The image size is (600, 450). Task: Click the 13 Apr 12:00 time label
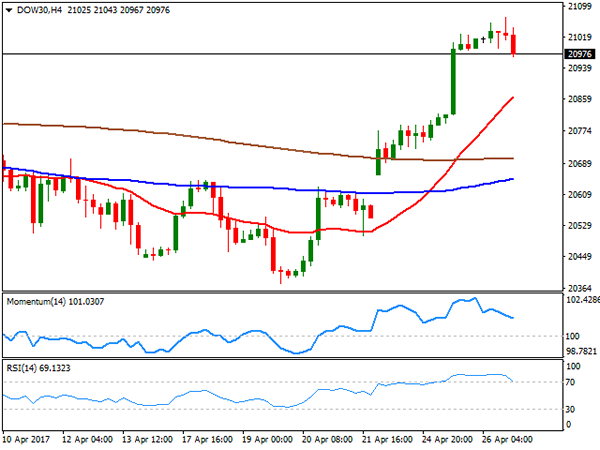pos(147,439)
